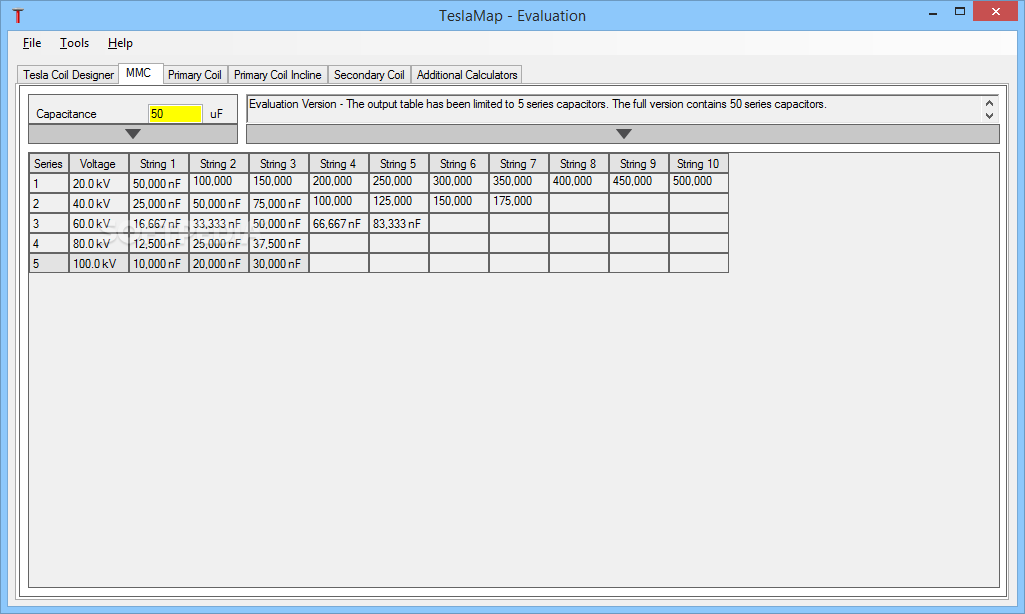The height and width of the screenshot is (614, 1025).
Task: Click the evaluation version message text
Action: pos(537,104)
